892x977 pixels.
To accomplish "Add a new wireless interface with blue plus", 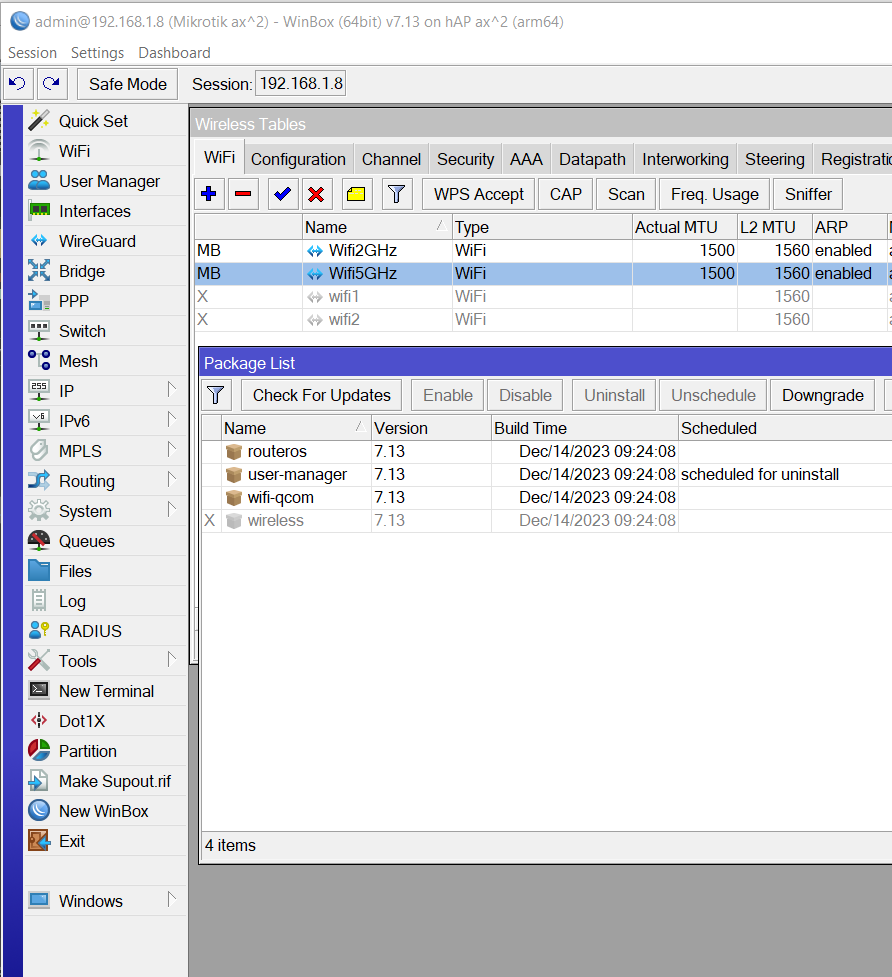I will coord(209,193).
